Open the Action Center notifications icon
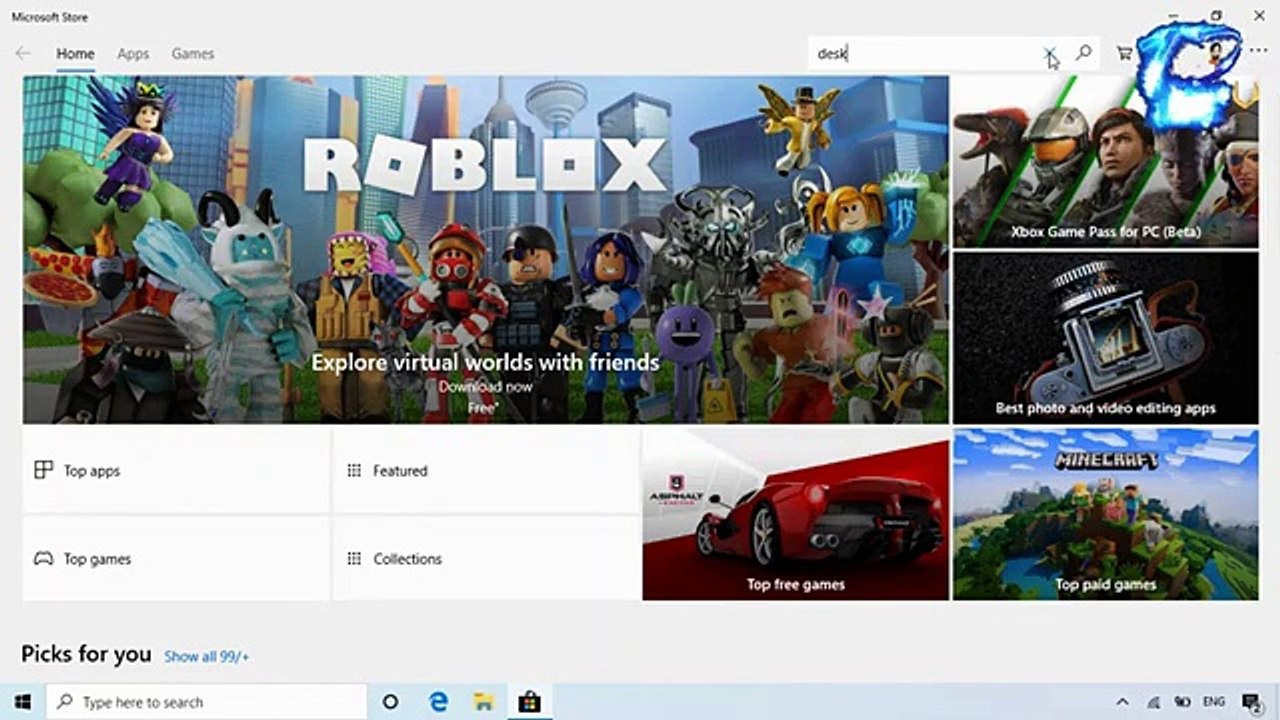The height and width of the screenshot is (720, 1280). click(1251, 702)
